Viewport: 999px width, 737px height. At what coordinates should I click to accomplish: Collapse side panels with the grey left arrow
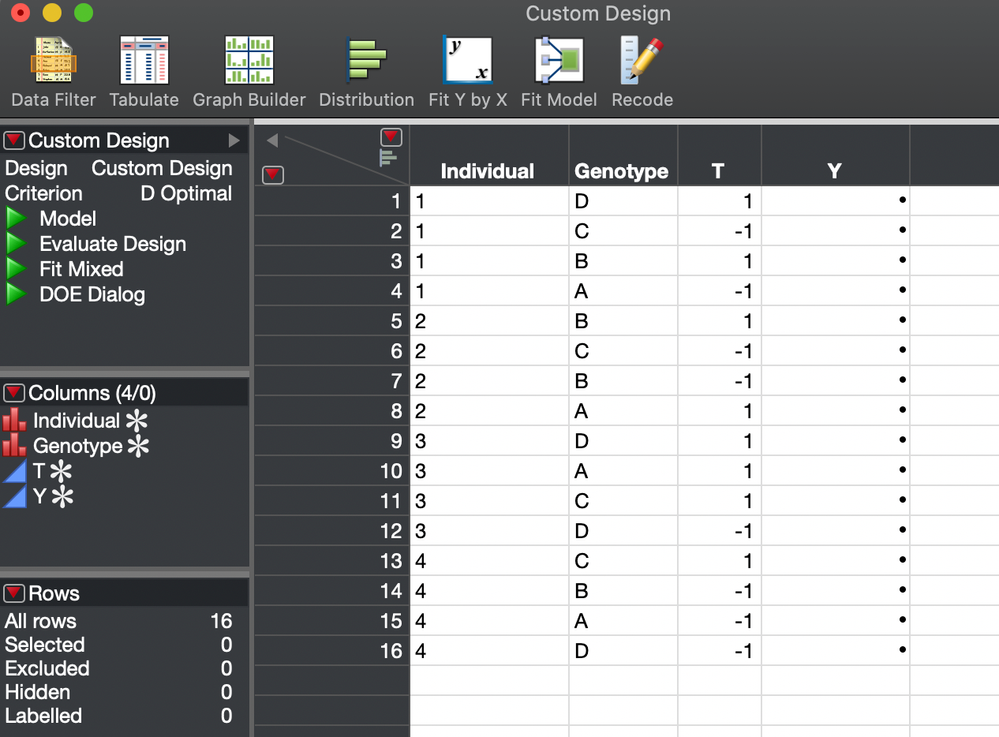273,140
